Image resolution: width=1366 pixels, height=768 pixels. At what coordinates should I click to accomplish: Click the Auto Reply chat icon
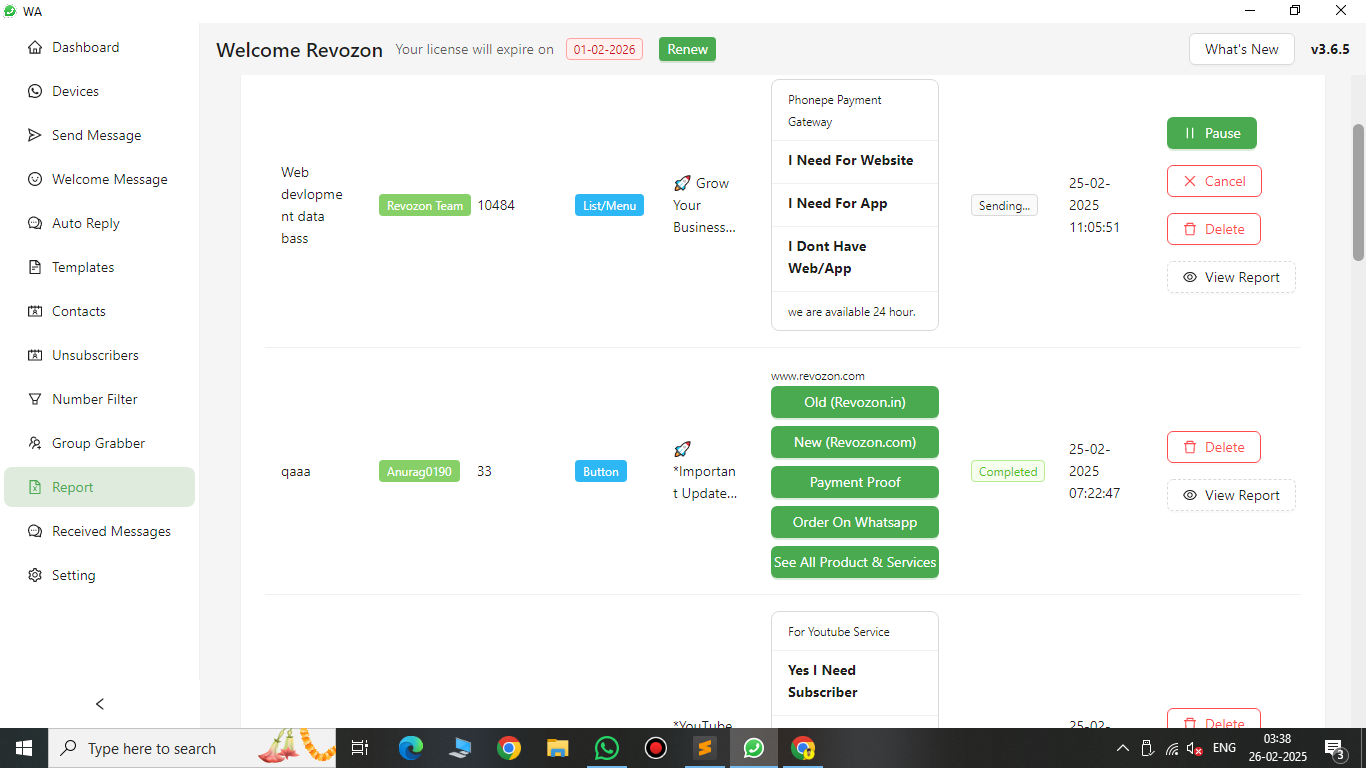tap(35, 223)
